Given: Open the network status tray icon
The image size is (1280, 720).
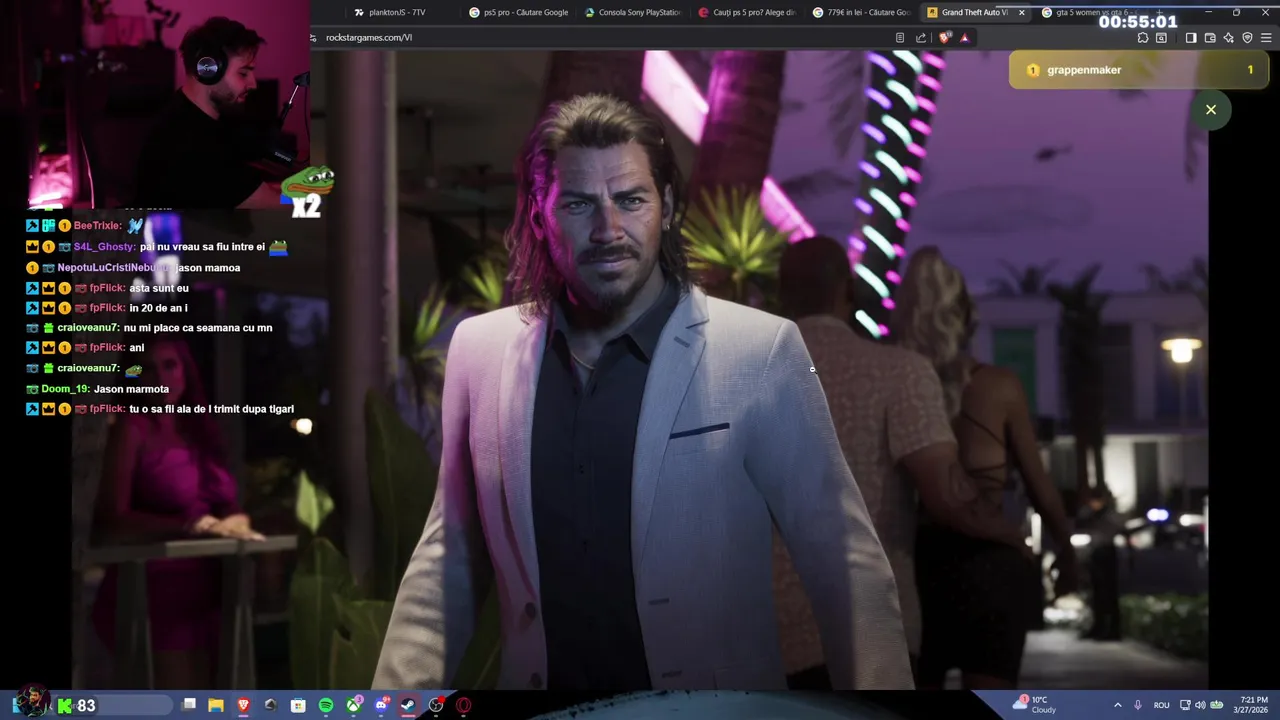Looking at the screenshot, I should point(1185,705).
